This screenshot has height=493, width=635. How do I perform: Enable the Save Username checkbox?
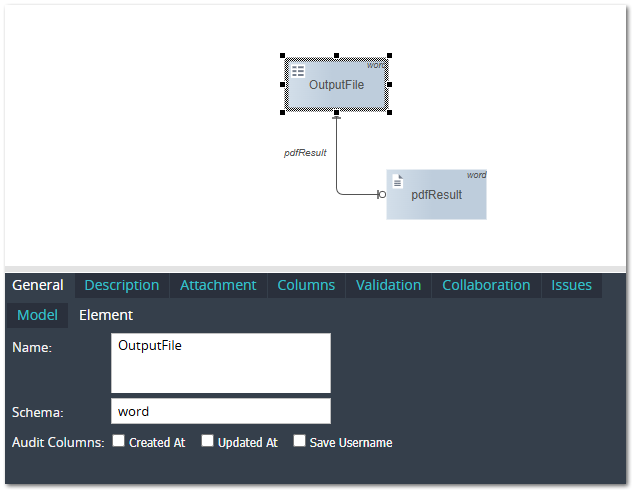(x=299, y=441)
